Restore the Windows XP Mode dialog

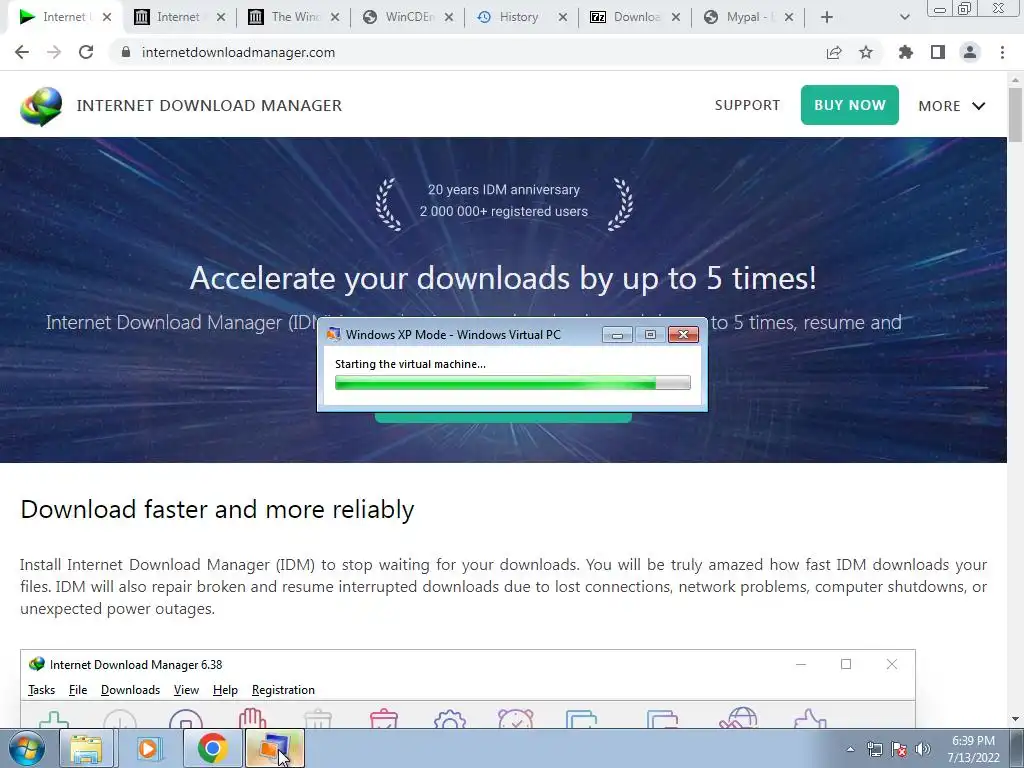pos(650,335)
